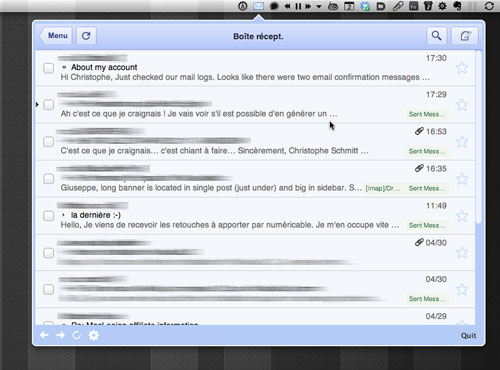Go back using the left arrow in the bottom bar

(x=44, y=335)
